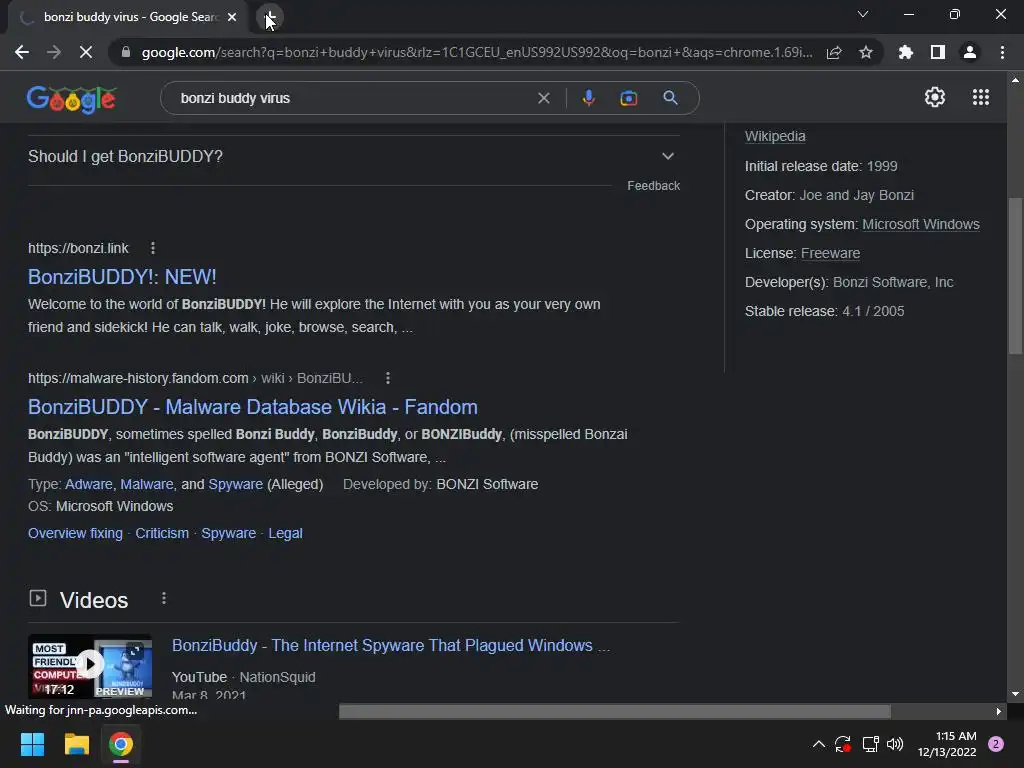Search by image with camera icon
Screen dimensions: 1024x768
628,99
